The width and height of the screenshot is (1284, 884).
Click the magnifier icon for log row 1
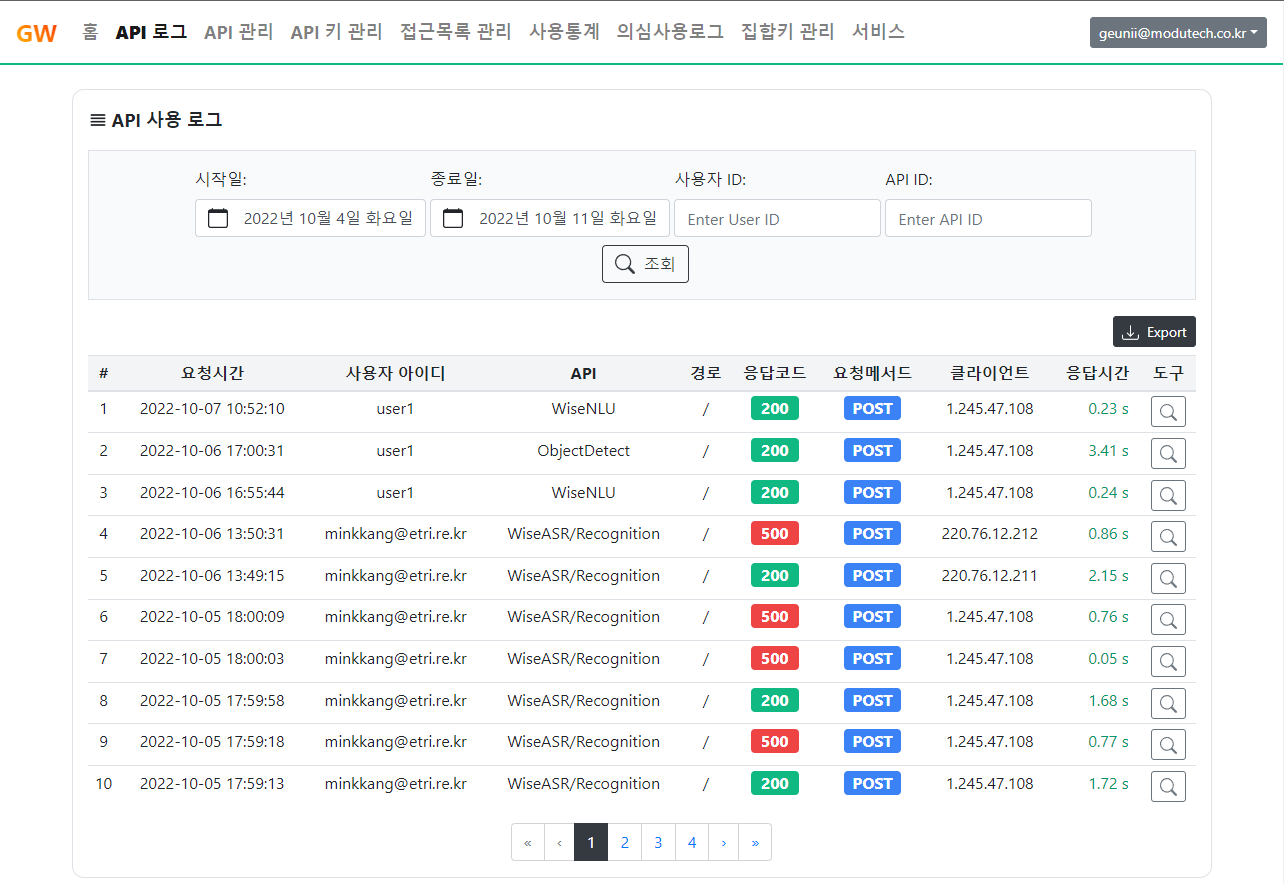click(x=1168, y=411)
